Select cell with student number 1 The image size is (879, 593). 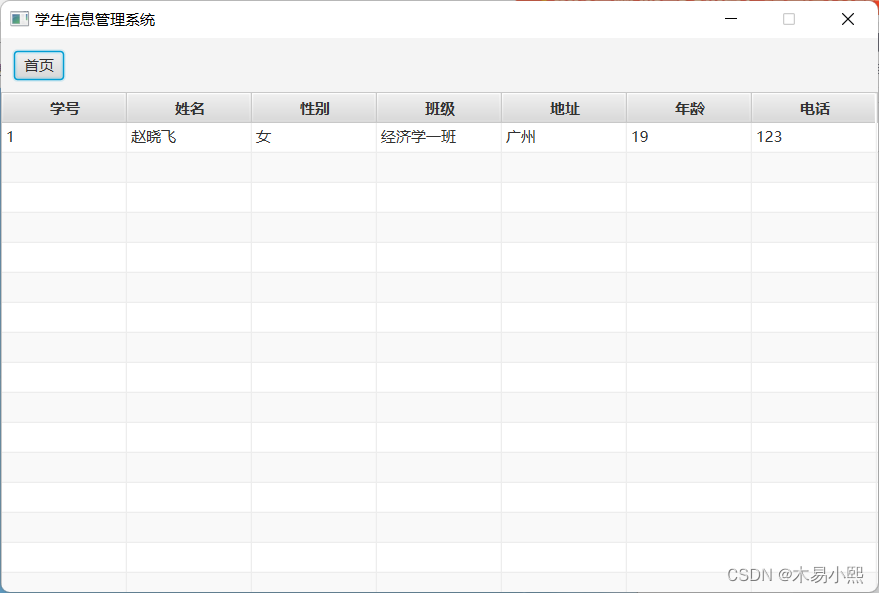[64, 137]
